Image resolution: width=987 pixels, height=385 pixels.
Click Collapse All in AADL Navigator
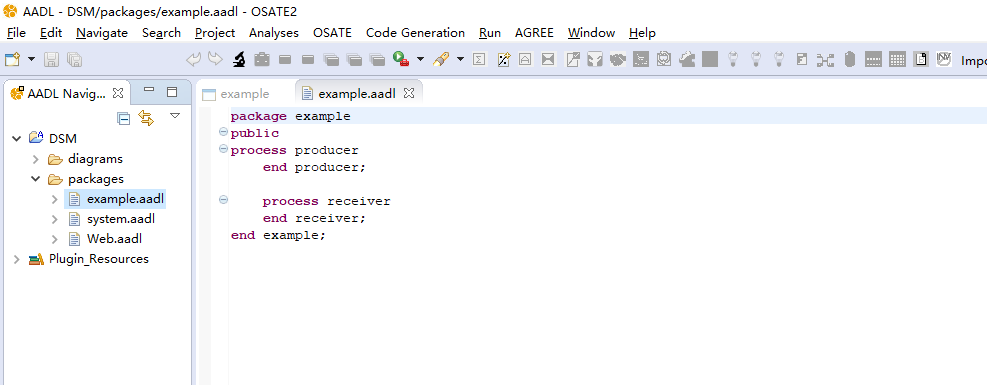coord(124,118)
